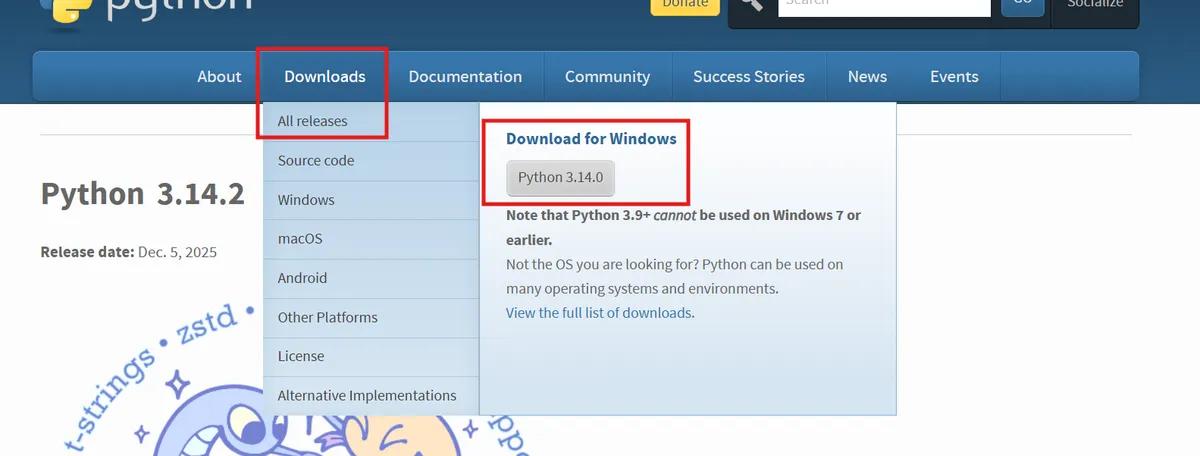Click Alternative Implementations submenu entry
This screenshot has height=456, width=1200.
[367, 395]
